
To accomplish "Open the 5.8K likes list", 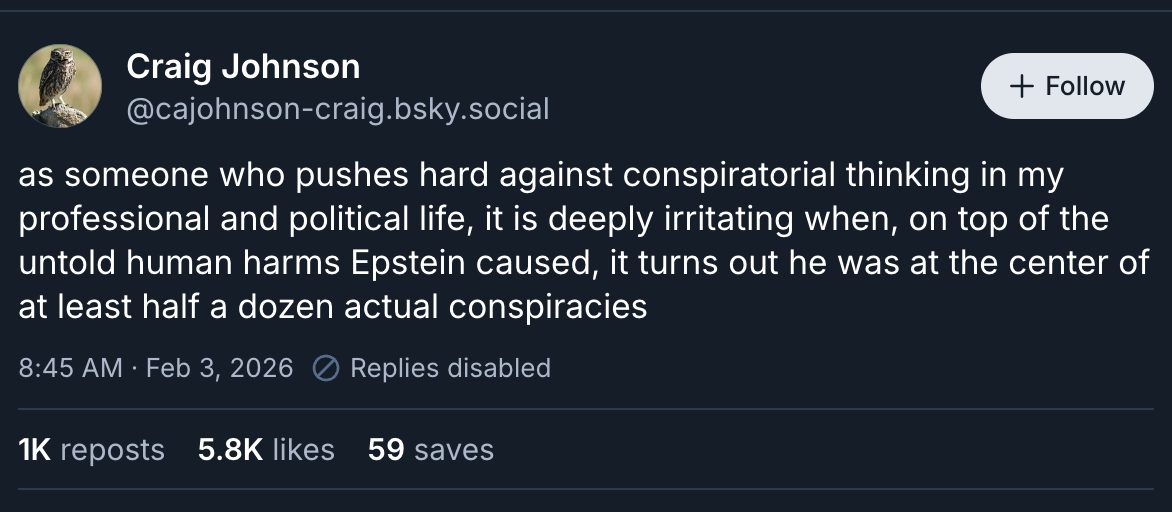I will point(266,449).
